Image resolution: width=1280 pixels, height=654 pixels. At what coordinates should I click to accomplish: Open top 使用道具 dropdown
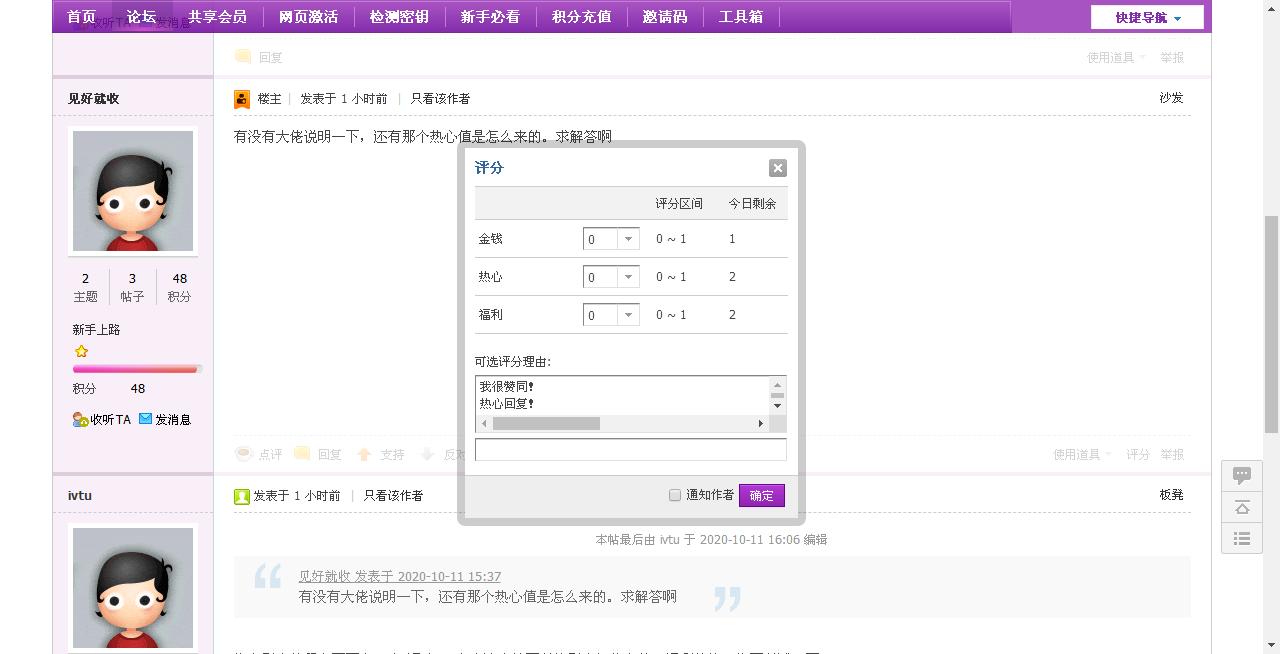click(x=1116, y=58)
